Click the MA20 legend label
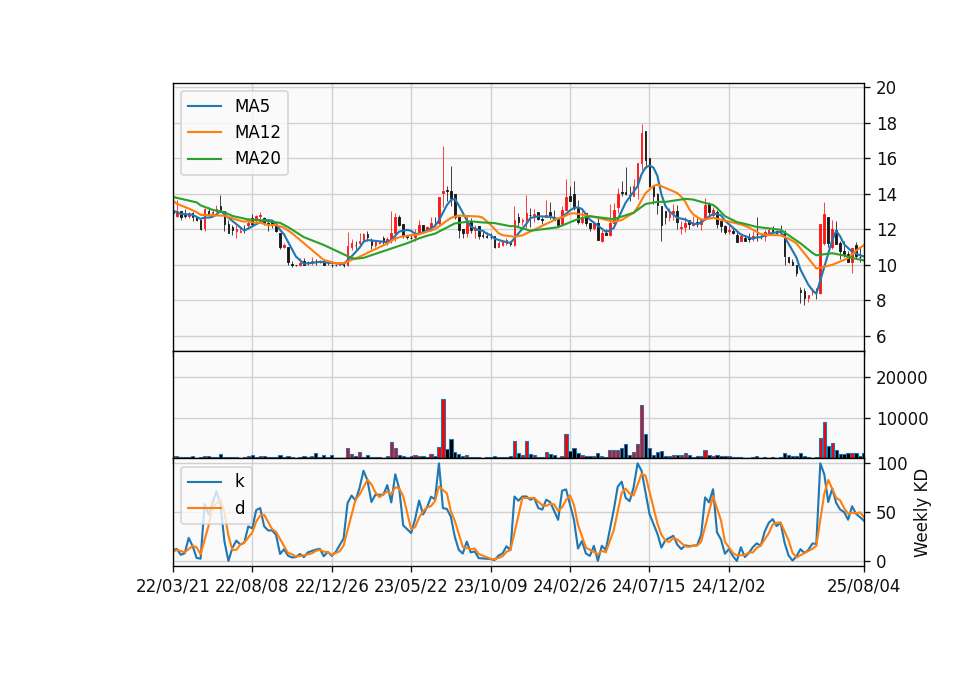This screenshot has height=690, width=960. 257,159
